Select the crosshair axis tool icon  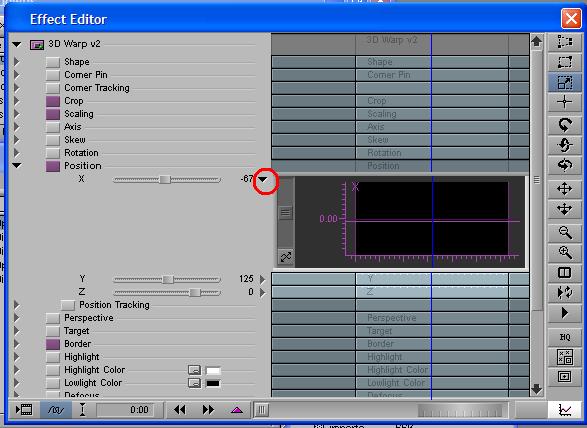(564, 102)
